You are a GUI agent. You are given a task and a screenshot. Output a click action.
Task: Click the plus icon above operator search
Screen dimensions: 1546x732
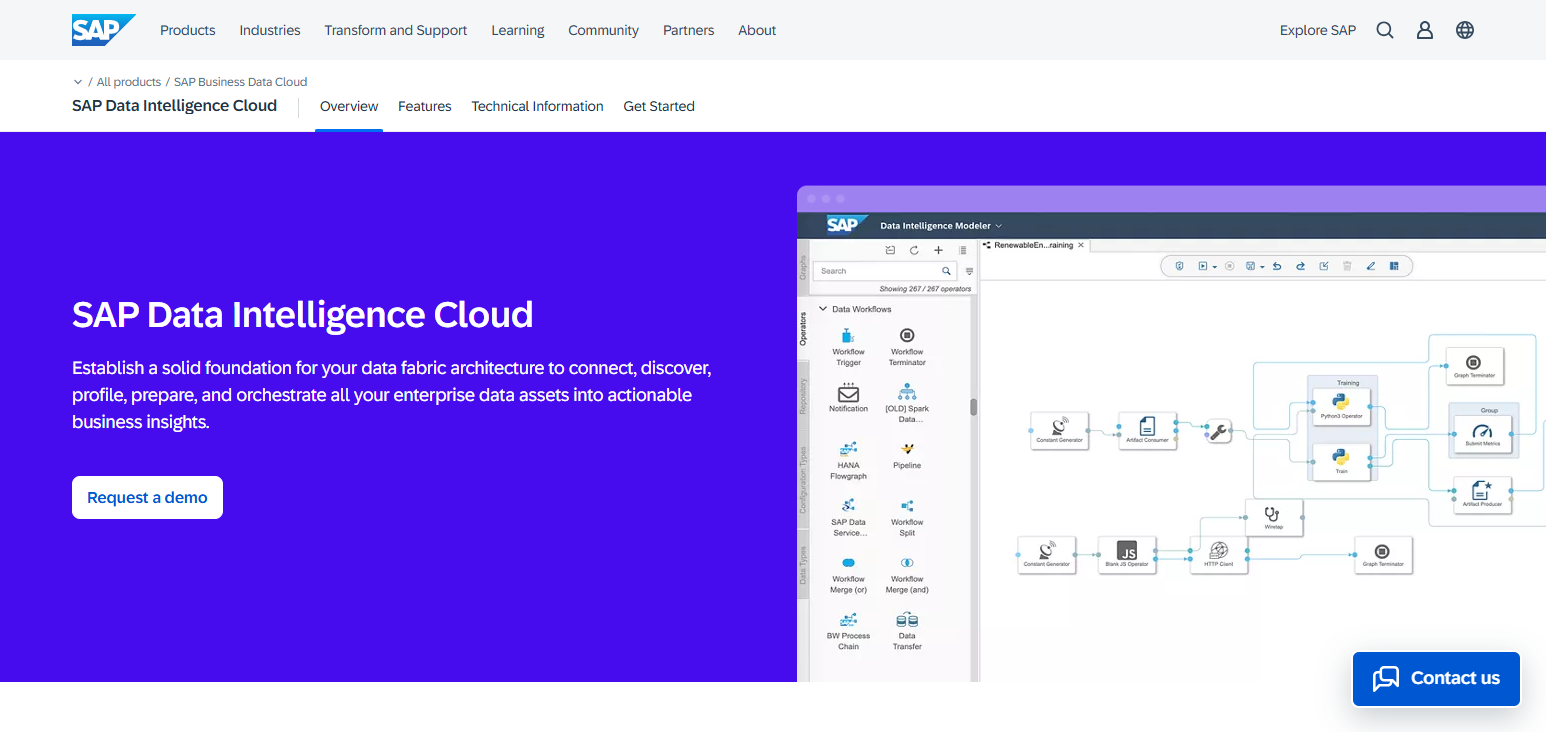tap(938, 250)
